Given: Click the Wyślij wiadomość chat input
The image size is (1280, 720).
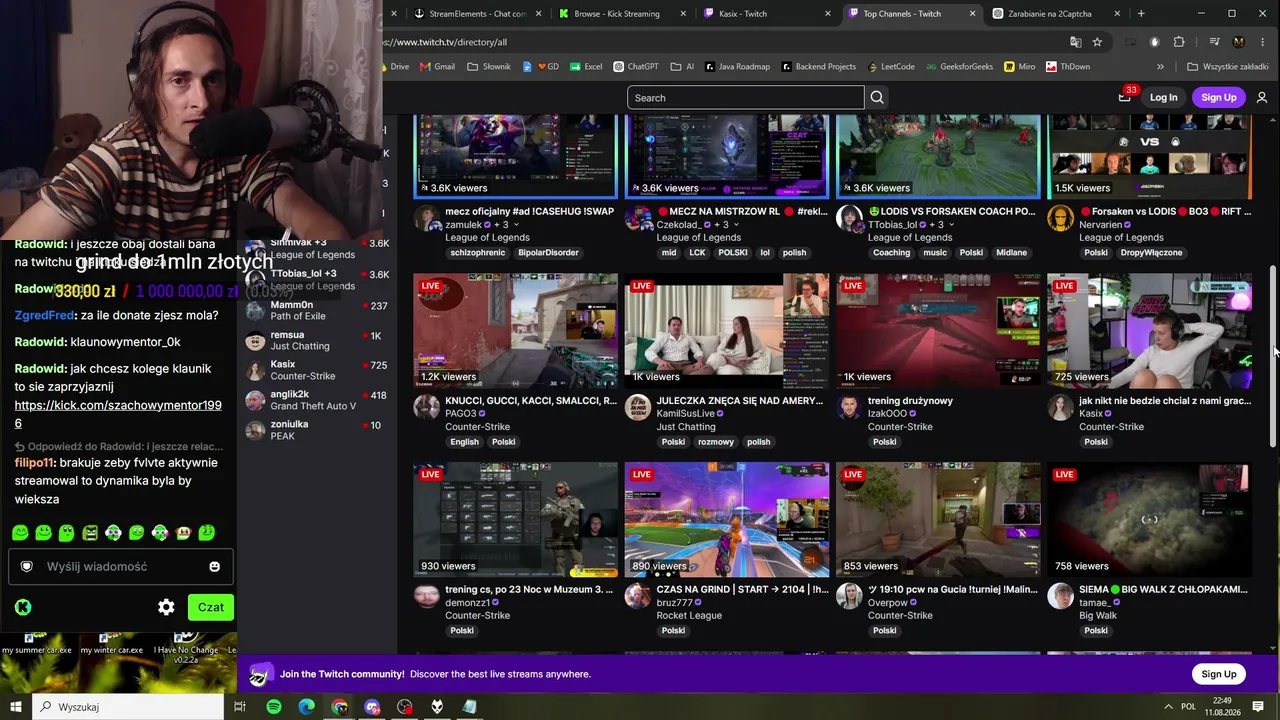Looking at the screenshot, I should pos(120,566).
